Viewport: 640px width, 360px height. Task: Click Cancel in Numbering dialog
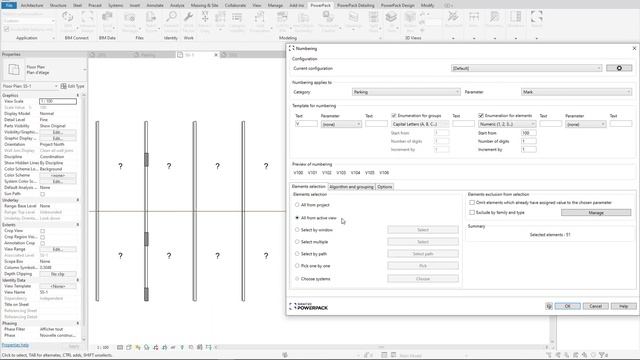pos(596,306)
